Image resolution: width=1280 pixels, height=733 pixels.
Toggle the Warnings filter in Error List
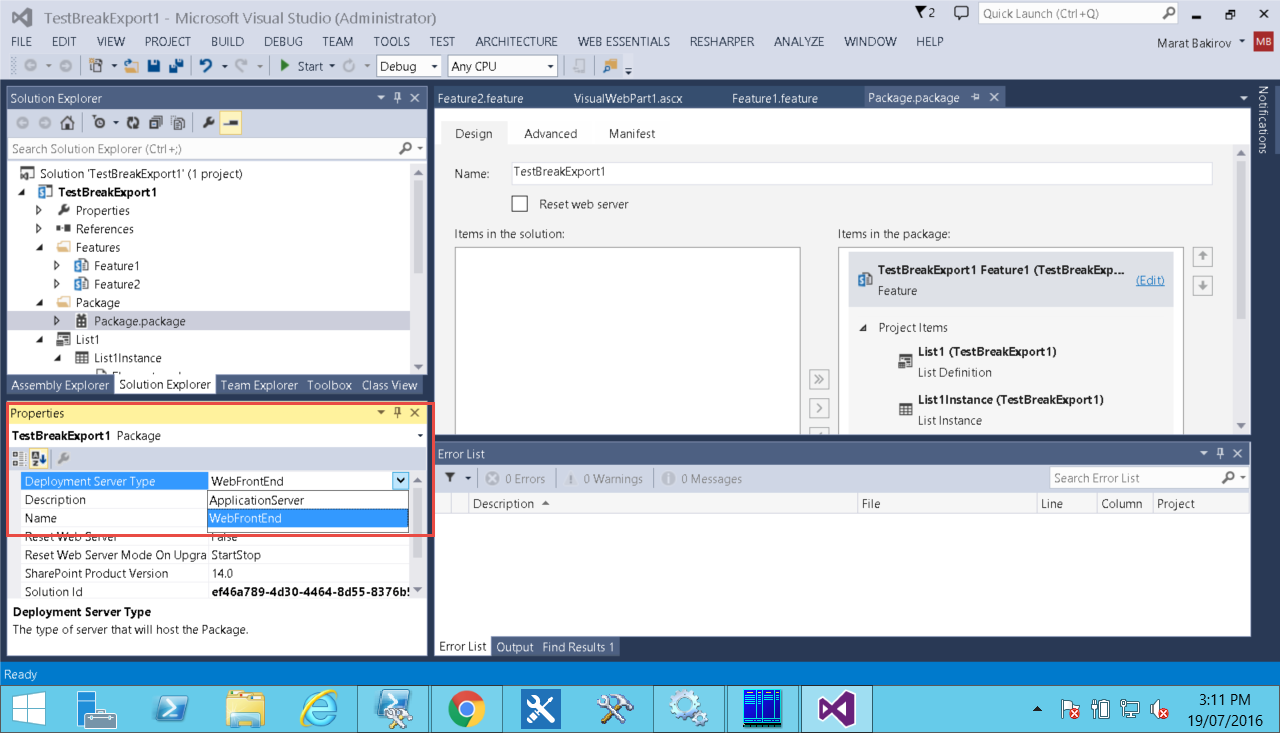[605, 479]
